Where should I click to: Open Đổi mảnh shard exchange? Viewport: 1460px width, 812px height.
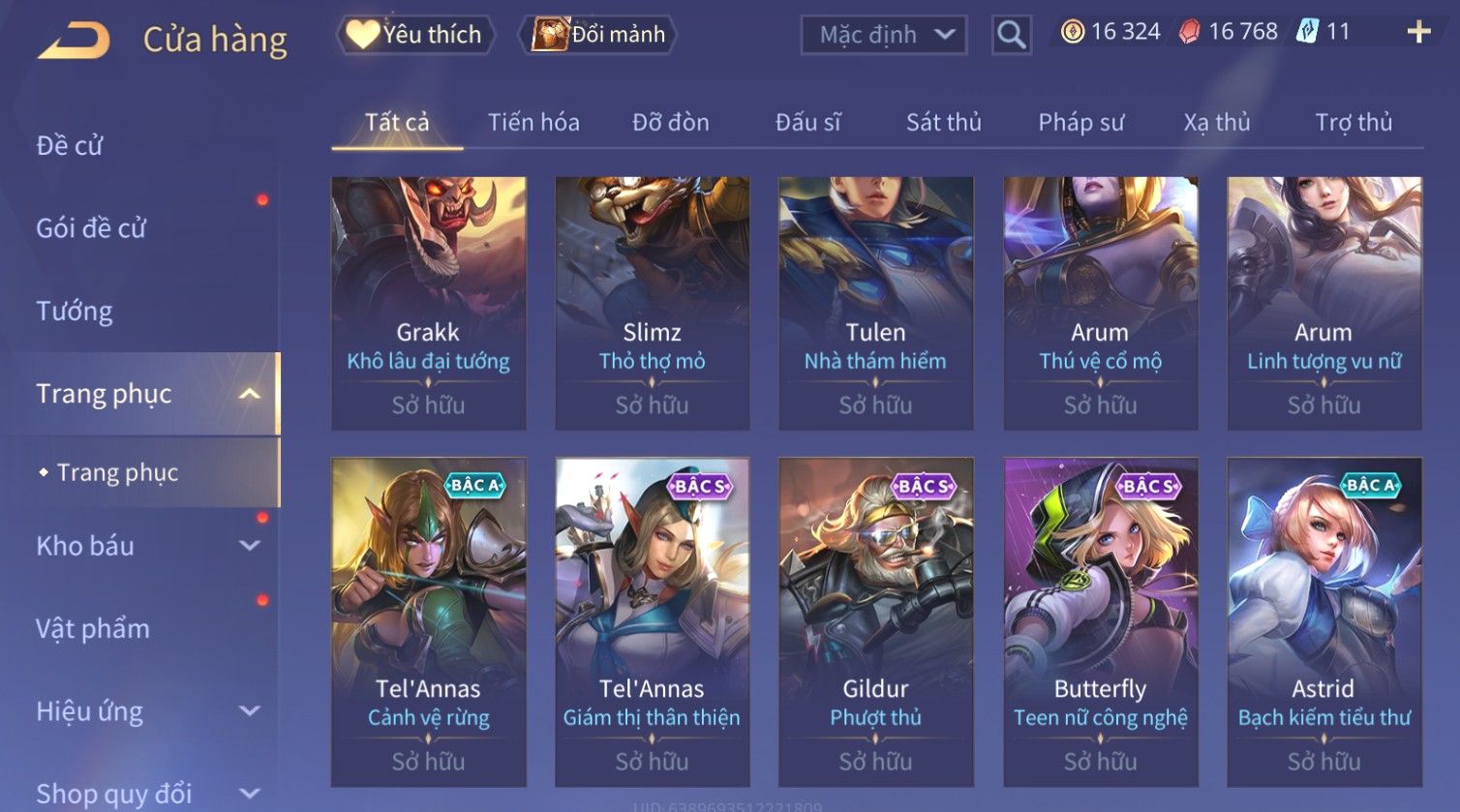pyautogui.click(x=597, y=35)
